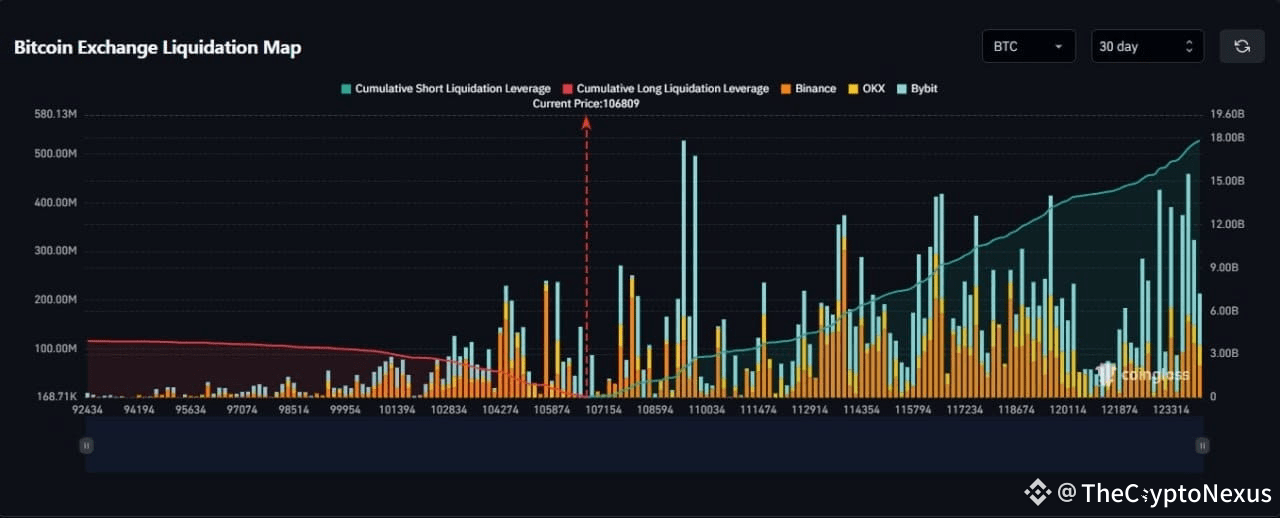Click the 105874 price axis label

point(552,410)
